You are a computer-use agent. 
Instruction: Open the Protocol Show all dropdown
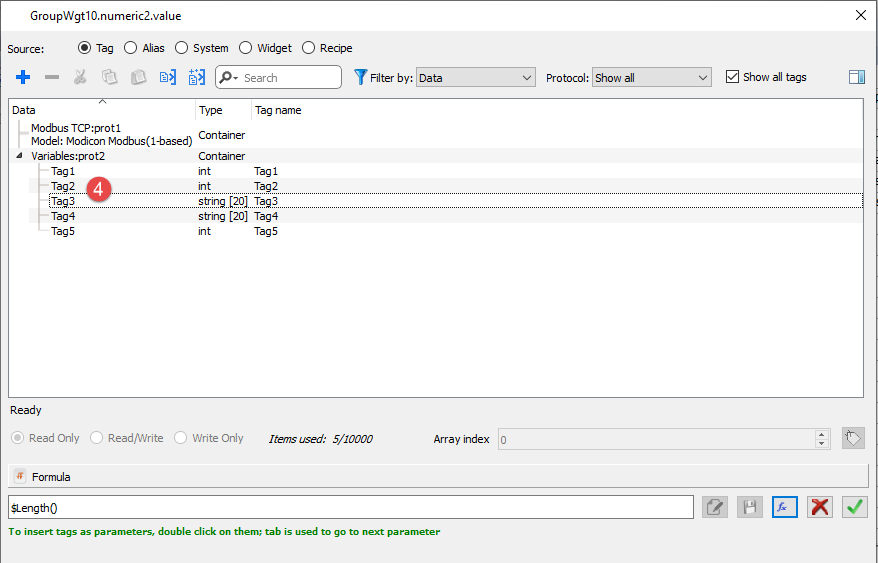651,77
